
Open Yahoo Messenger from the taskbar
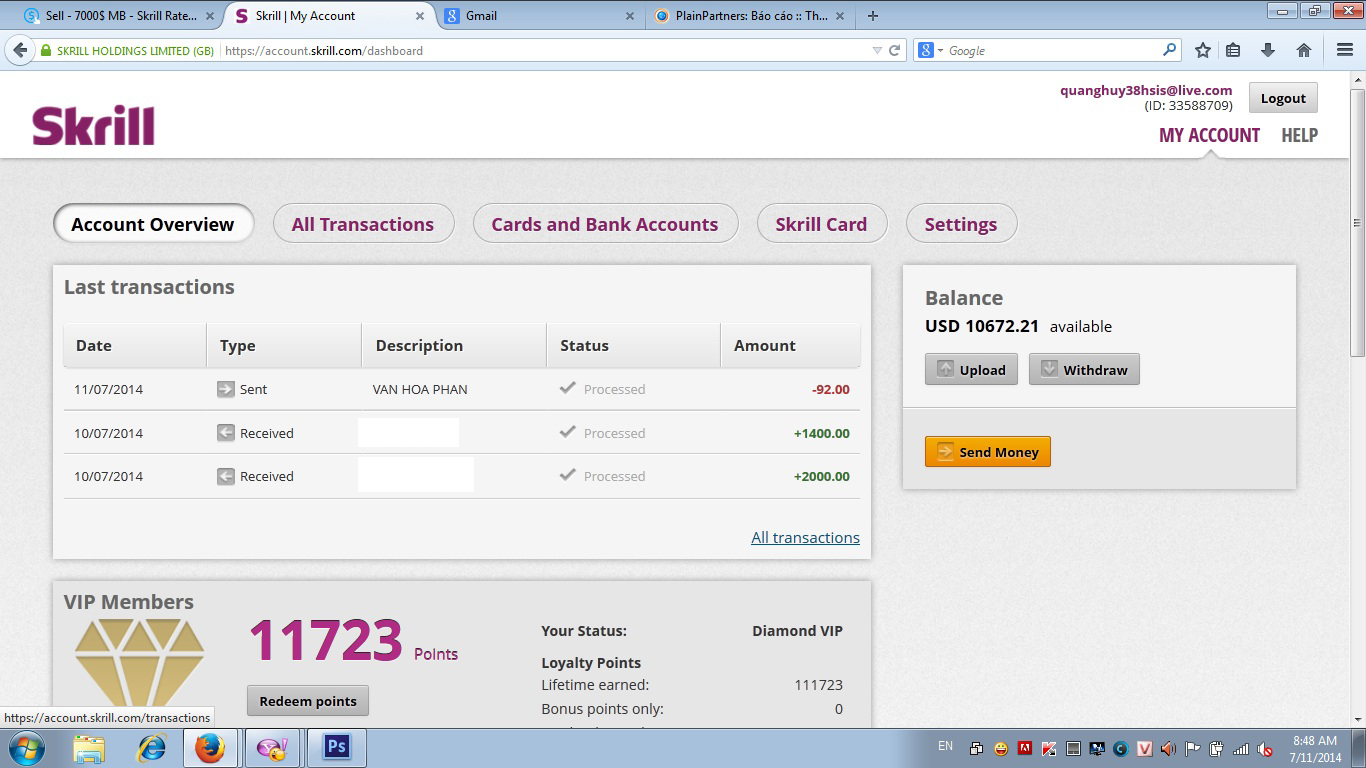(272, 748)
